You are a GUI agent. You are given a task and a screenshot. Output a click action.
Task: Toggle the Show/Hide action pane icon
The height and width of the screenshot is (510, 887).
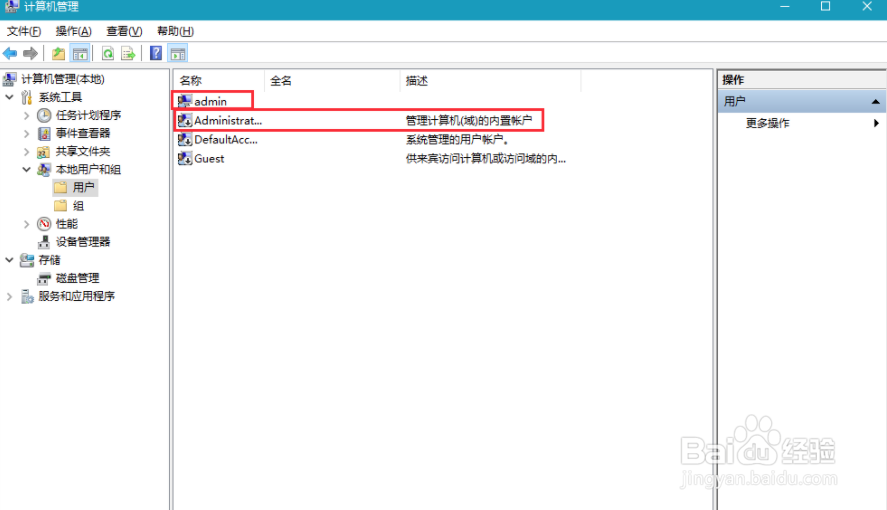[178, 54]
